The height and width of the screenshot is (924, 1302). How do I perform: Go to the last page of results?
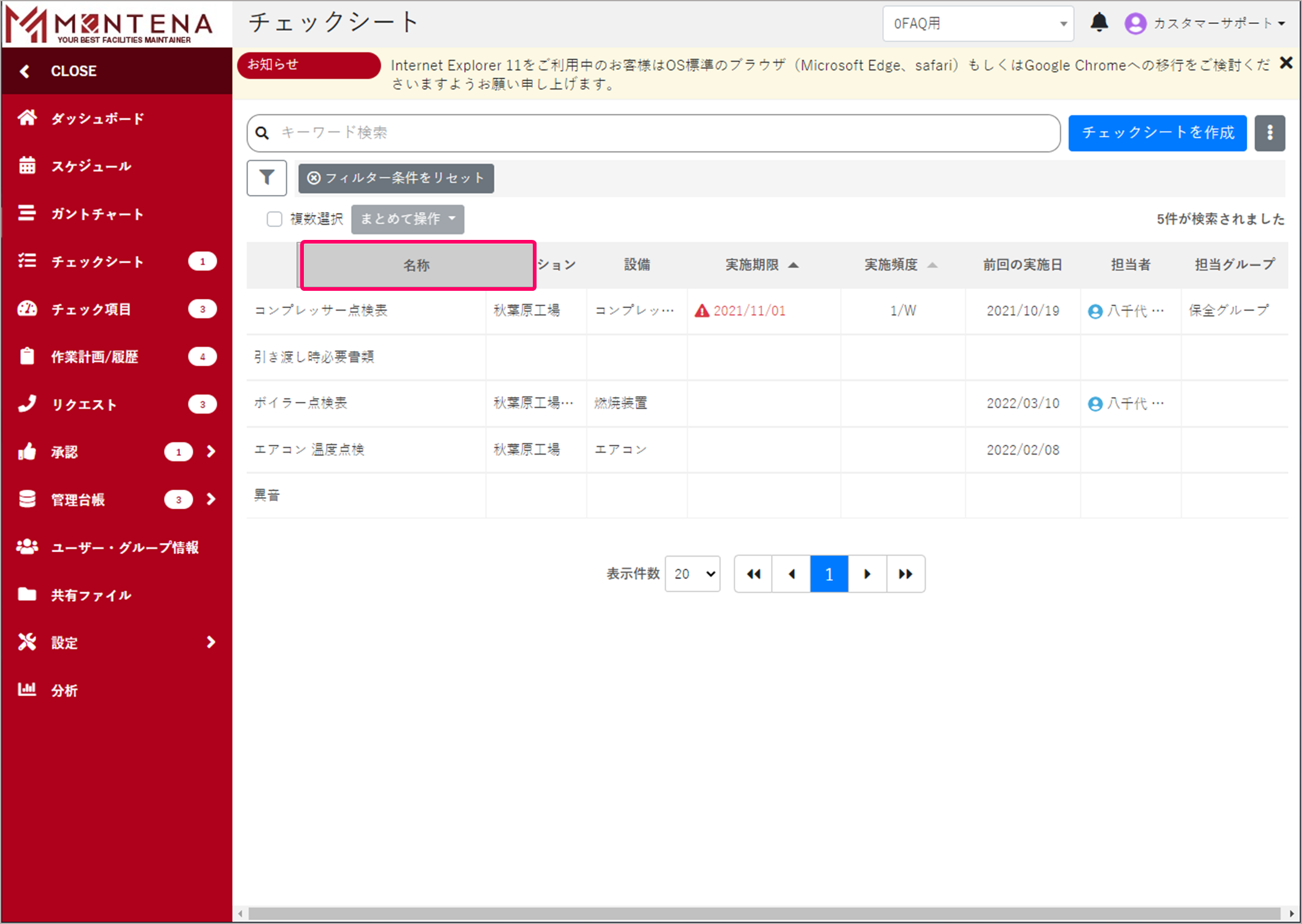coord(905,574)
